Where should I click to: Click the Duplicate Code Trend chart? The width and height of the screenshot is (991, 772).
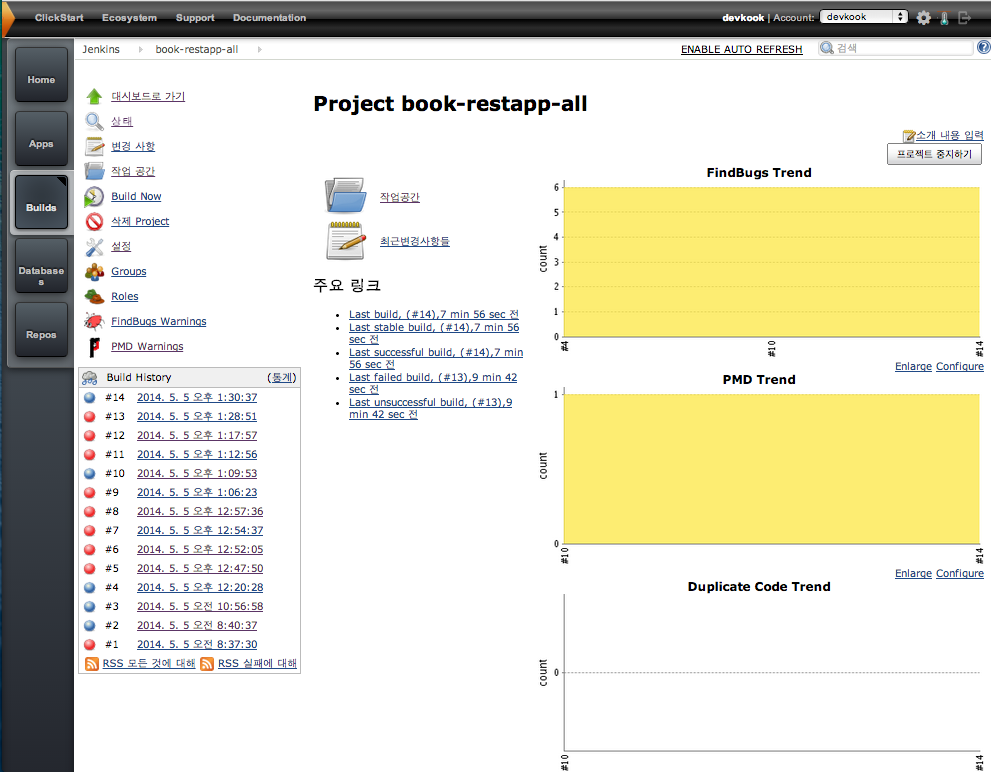(771, 673)
